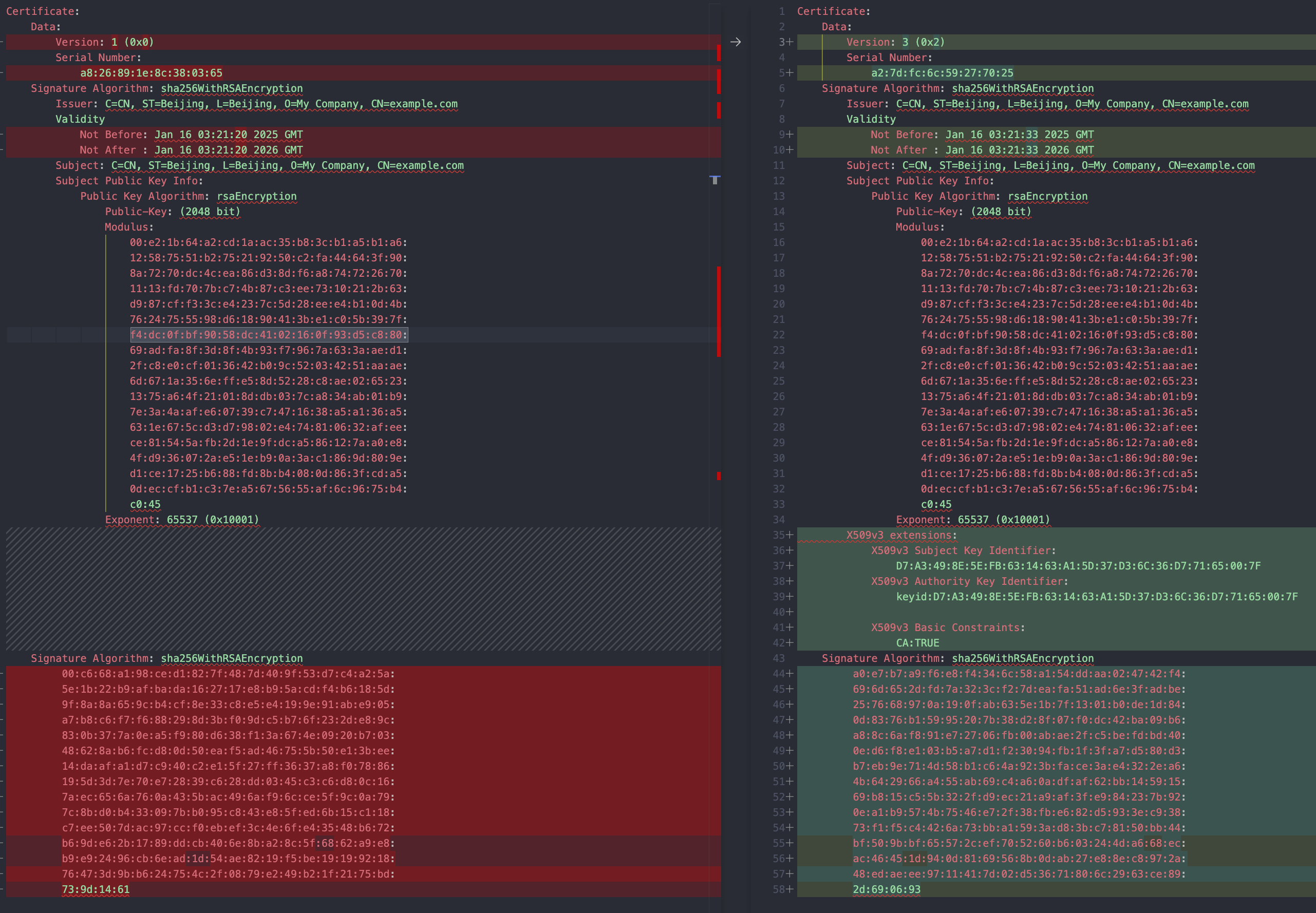Click the small red stripe marker near the d1:ce:17 row
This screenshot has width=1316, height=913.
point(719,476)
